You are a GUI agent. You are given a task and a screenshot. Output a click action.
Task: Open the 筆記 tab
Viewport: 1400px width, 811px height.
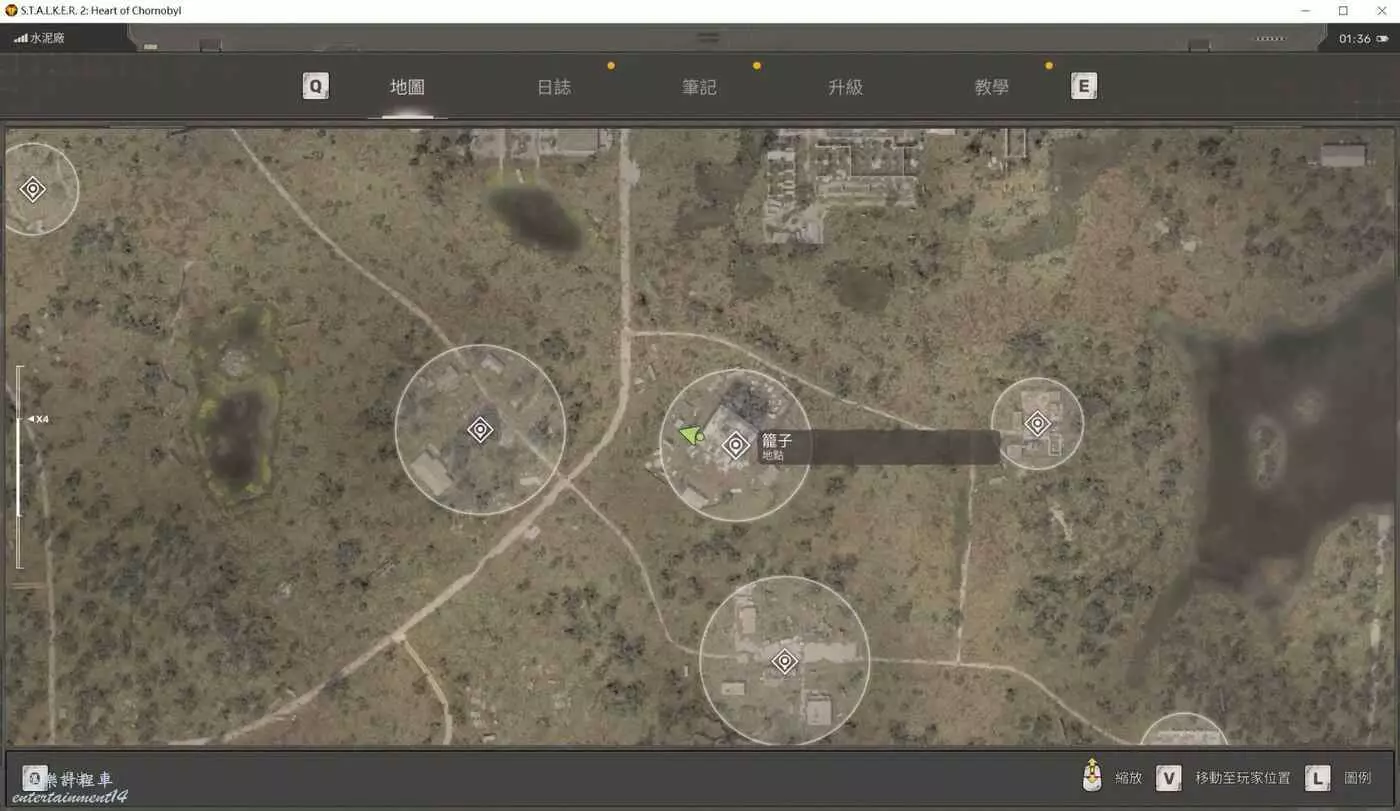point(699,87)
